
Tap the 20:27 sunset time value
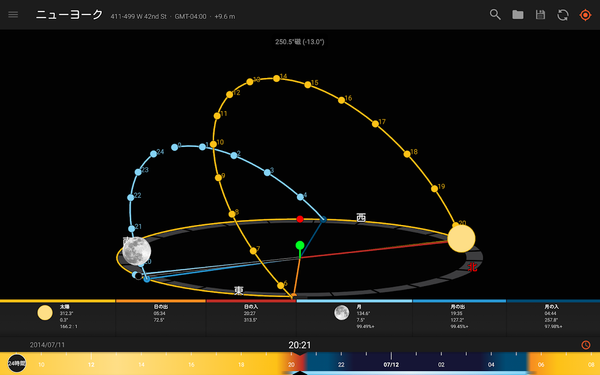[250, 313]
